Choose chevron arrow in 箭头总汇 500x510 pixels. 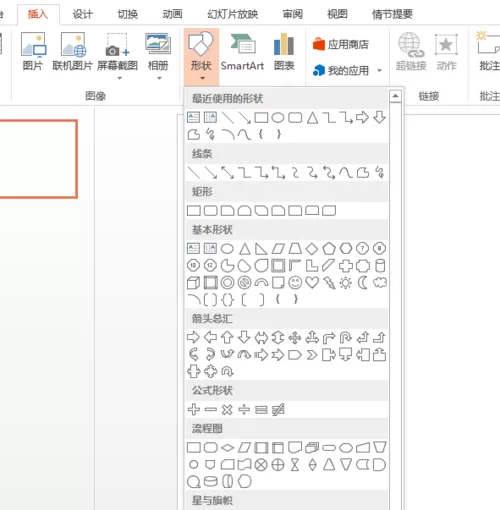coord(312,355)
